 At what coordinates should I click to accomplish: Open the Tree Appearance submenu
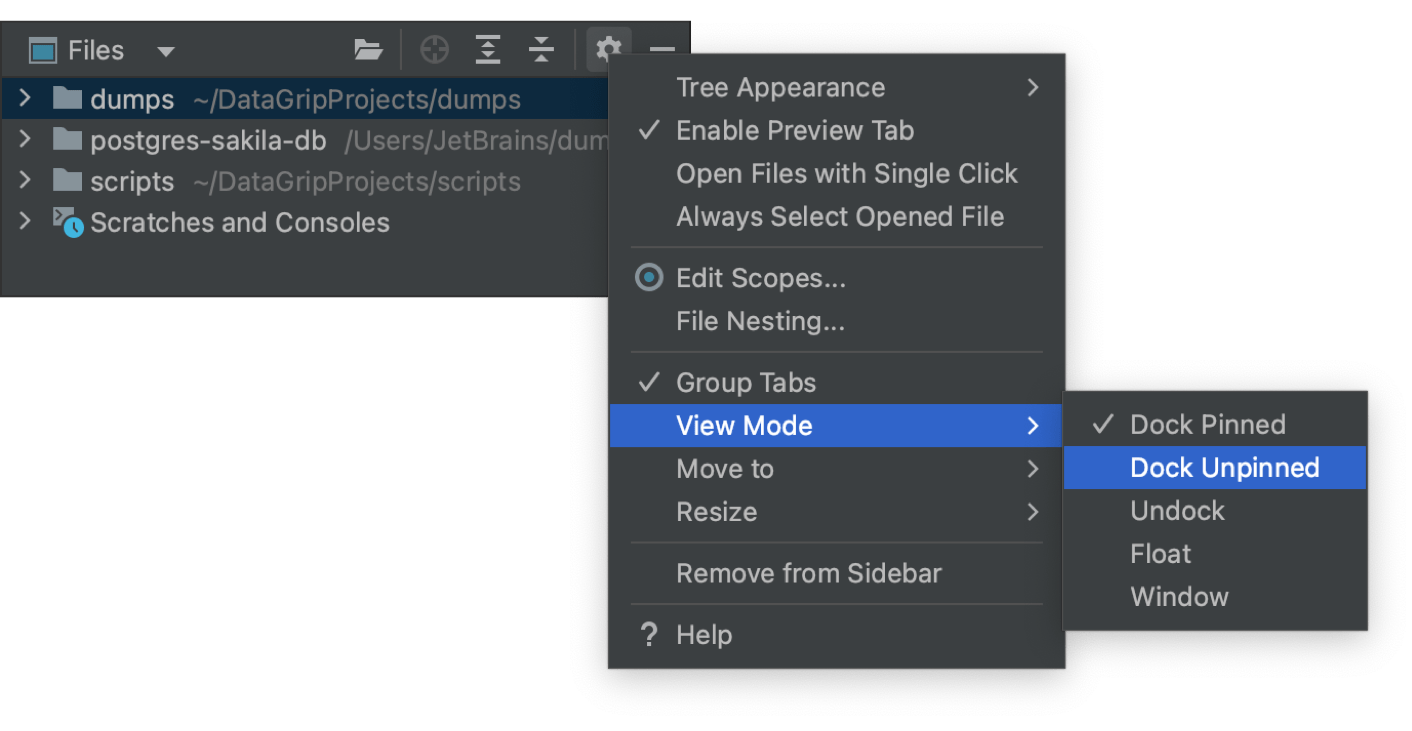(781, 87)
